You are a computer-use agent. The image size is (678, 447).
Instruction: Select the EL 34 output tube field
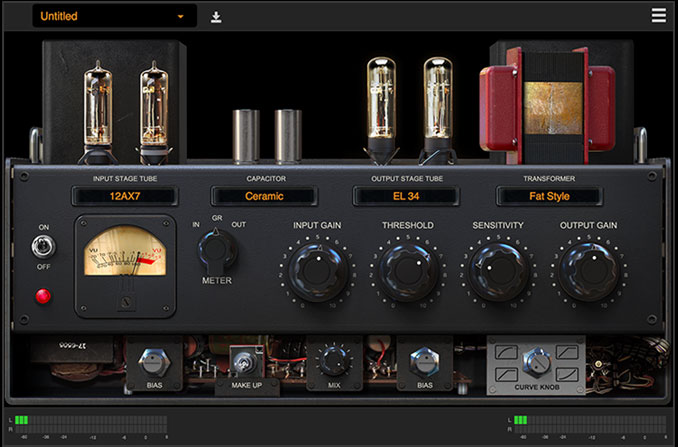pos(407,197)
